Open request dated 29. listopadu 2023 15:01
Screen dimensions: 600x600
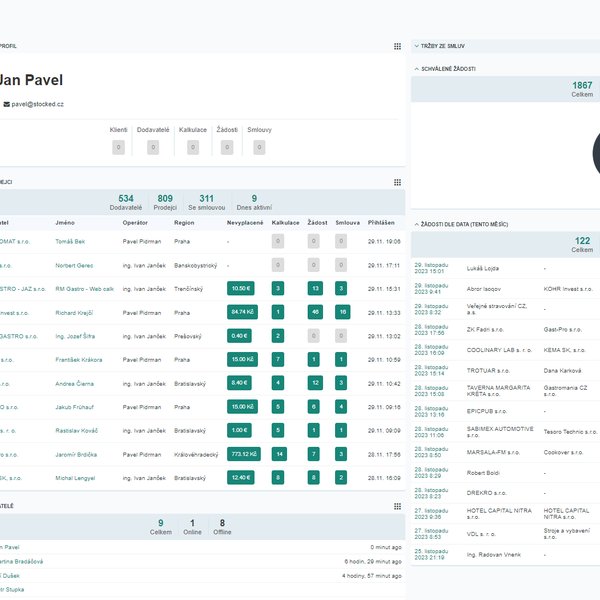(x=436, y=267)
